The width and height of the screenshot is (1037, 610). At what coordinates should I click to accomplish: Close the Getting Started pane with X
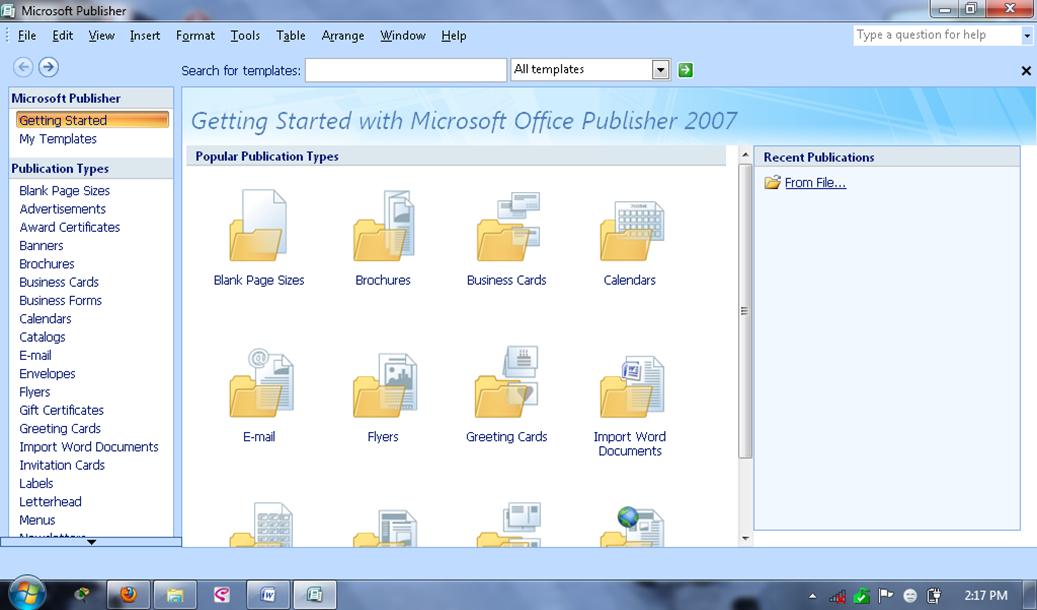click(1026, 70)
